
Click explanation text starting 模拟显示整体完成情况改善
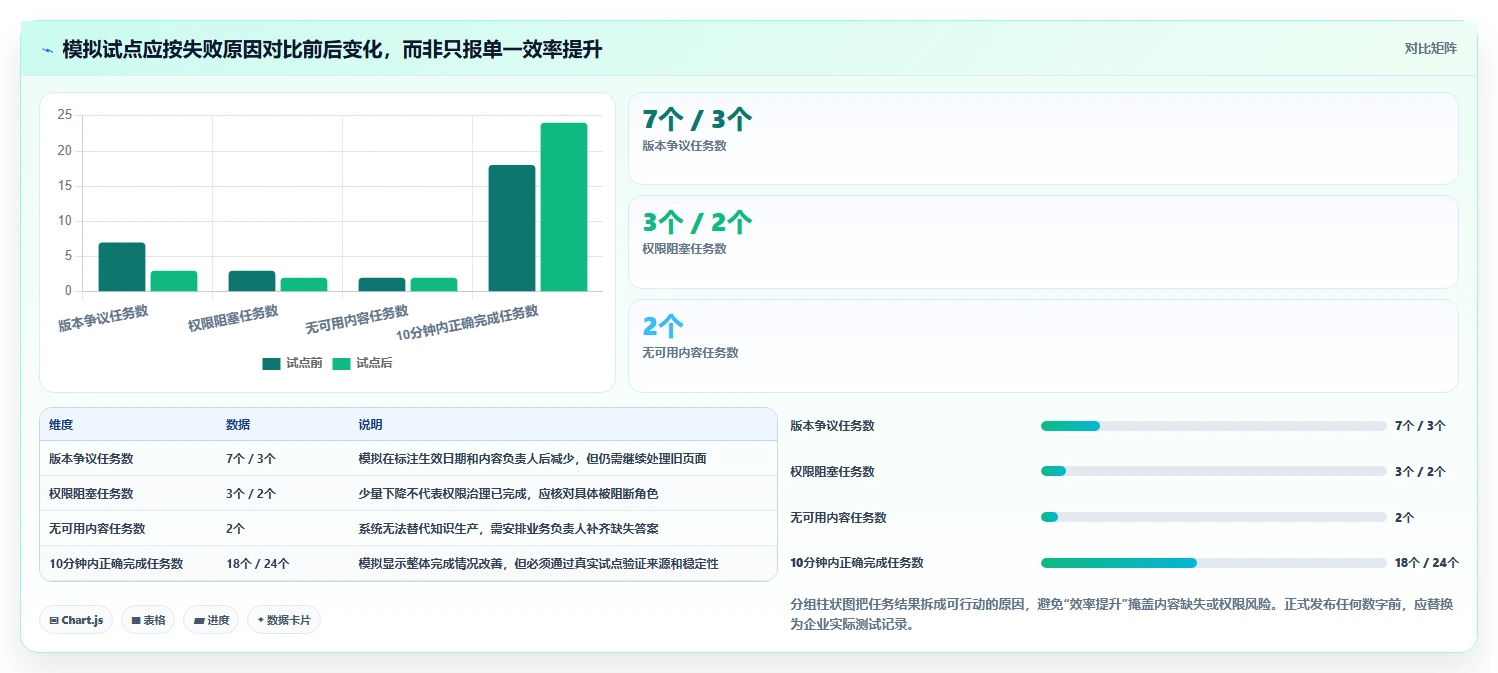pyautogui.click(x=538, y=564)
